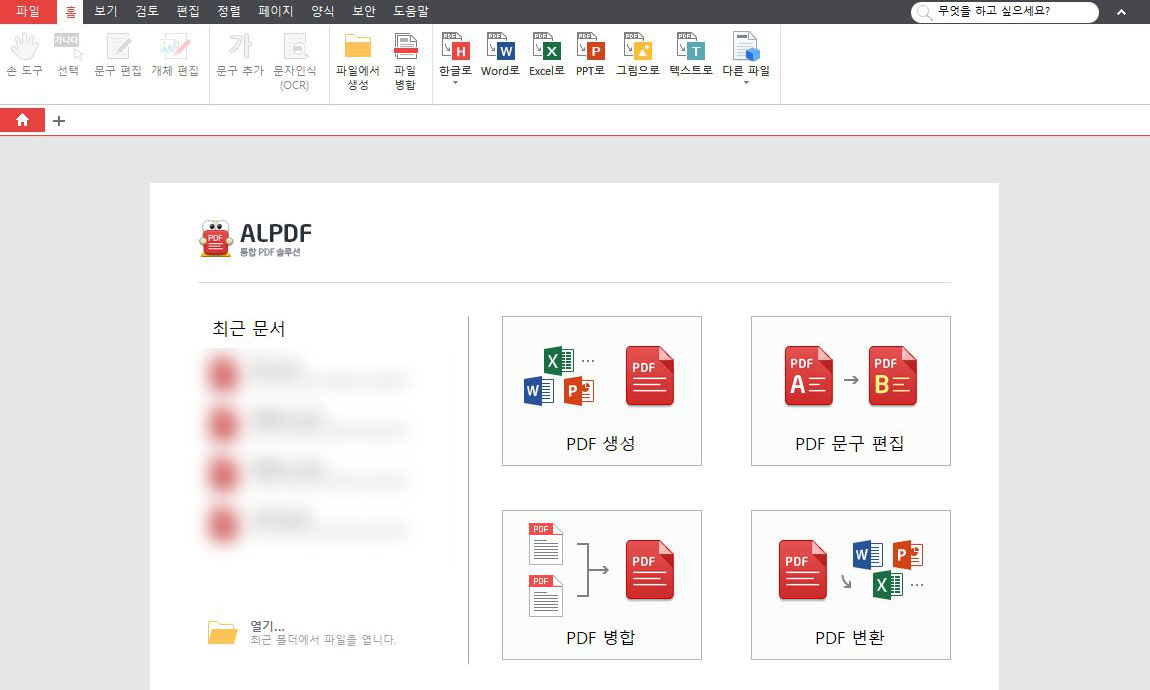Expand the 다른 파일 dropdown arrow
The width and height of the screenshot is (1150, 690).
click(746, 83)
